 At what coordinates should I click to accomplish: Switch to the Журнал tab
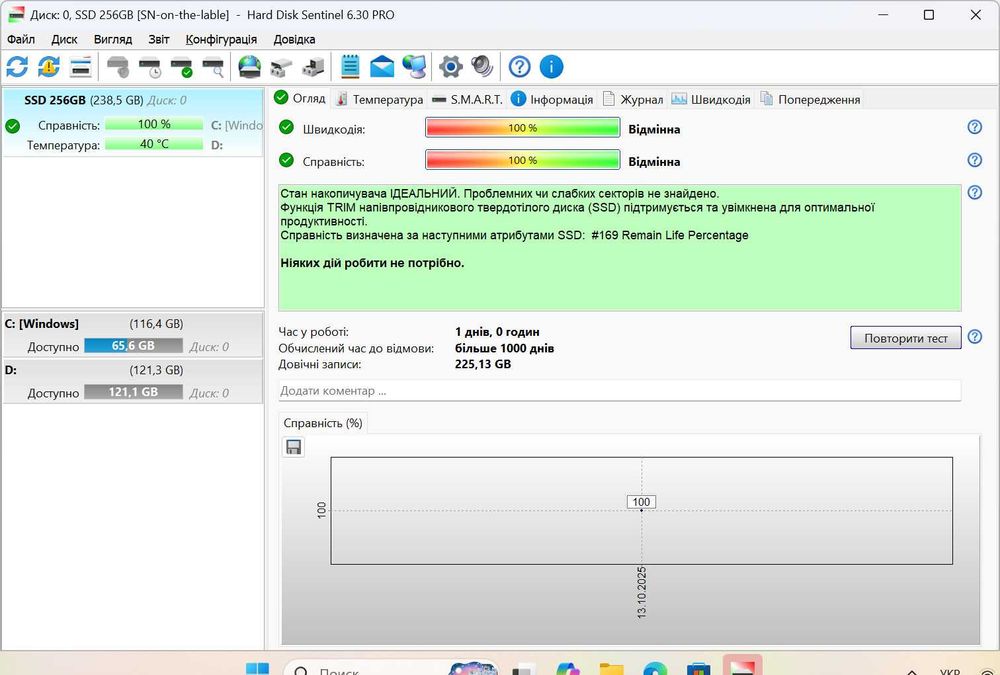[633, 99]
